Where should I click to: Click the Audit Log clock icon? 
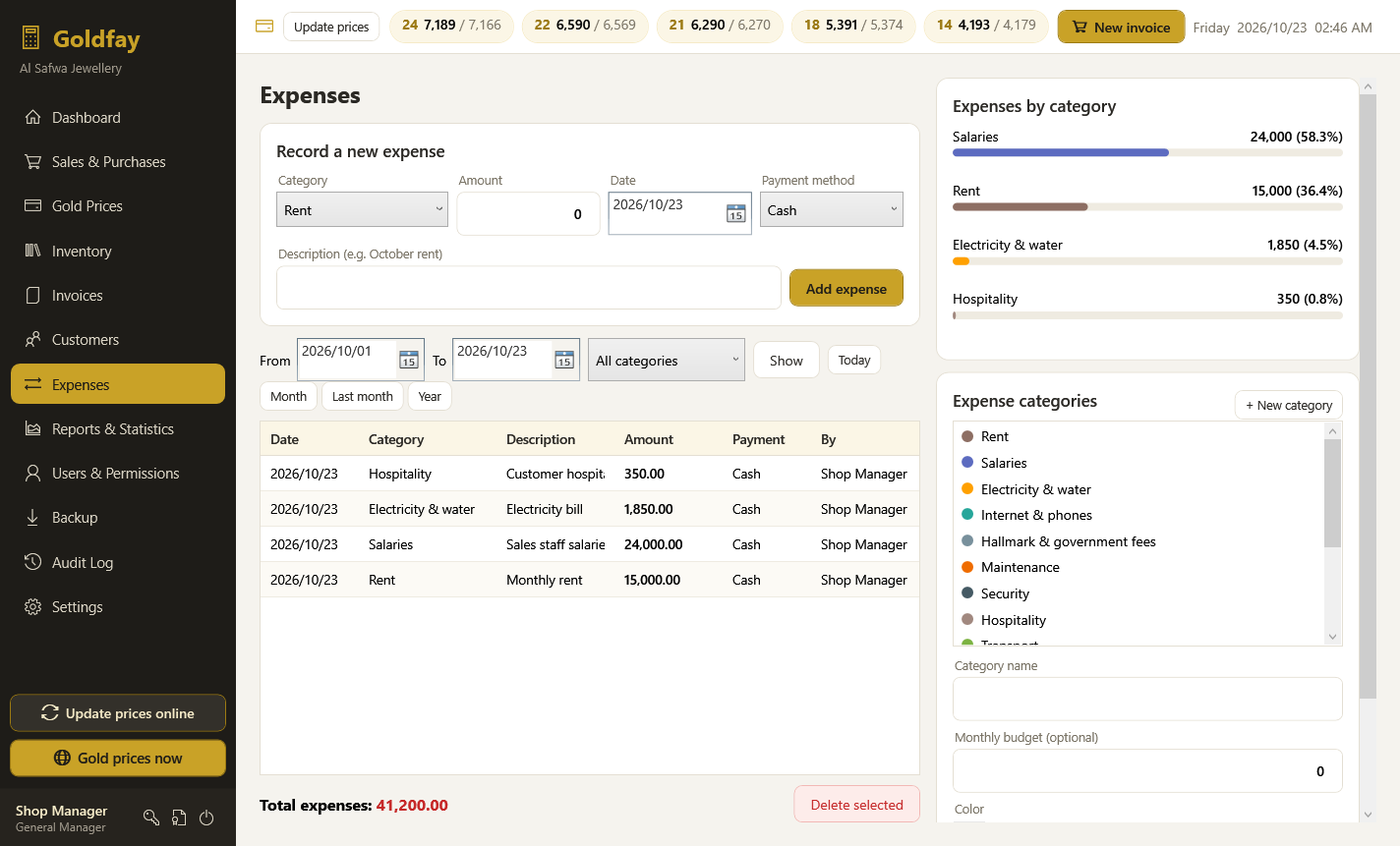33,563
